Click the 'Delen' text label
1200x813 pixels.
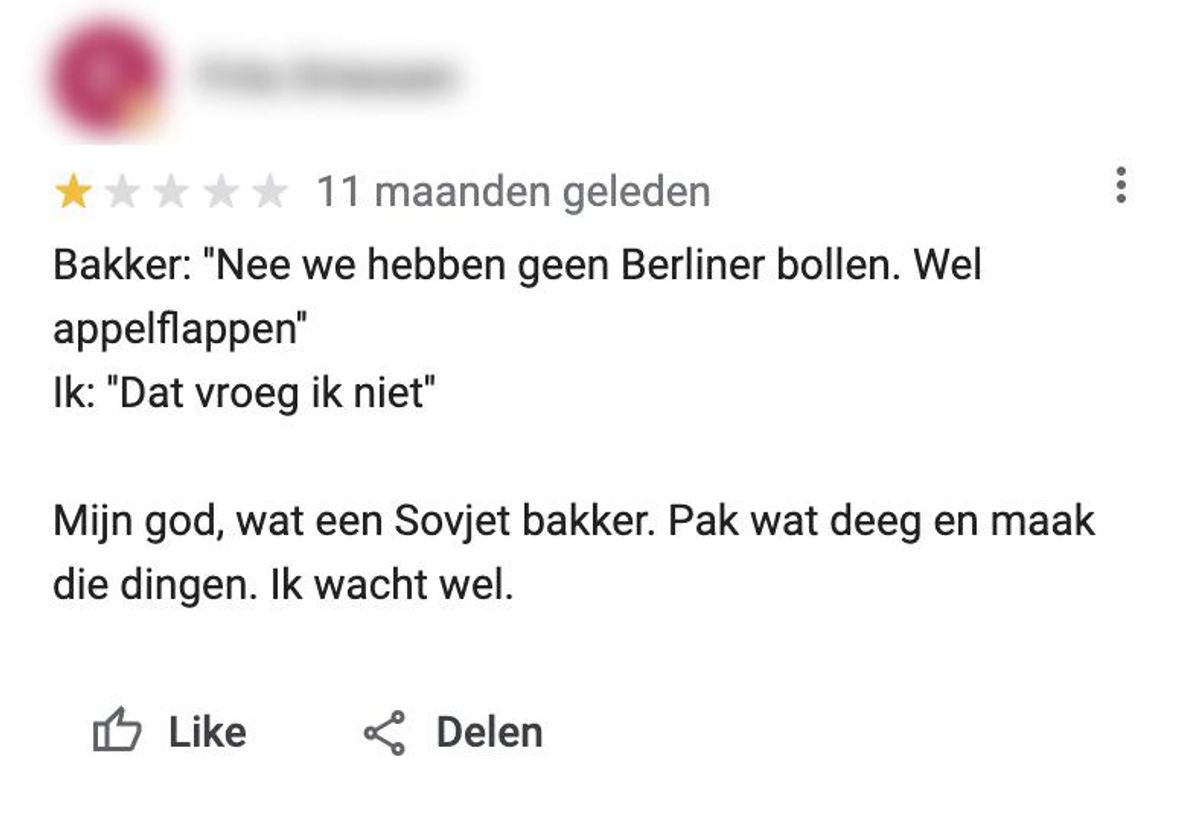point(489,733)
